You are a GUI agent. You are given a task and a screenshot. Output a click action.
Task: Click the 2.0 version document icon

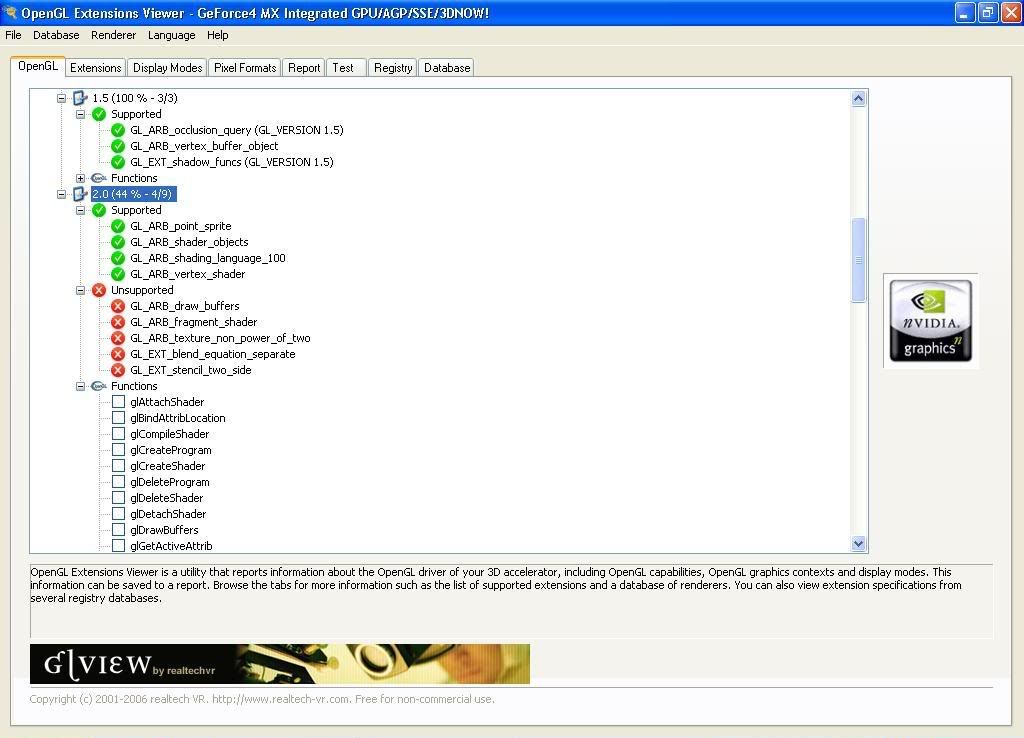tap(80, 194)
